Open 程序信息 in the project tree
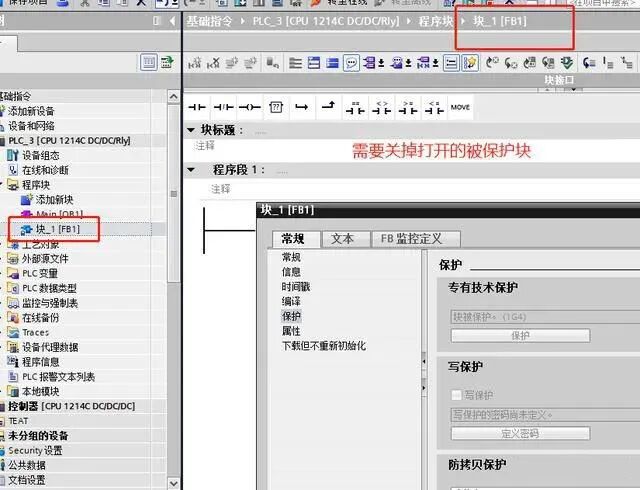Image resolution: width=640 pixels, height=490 pixels. pos(40,362)
